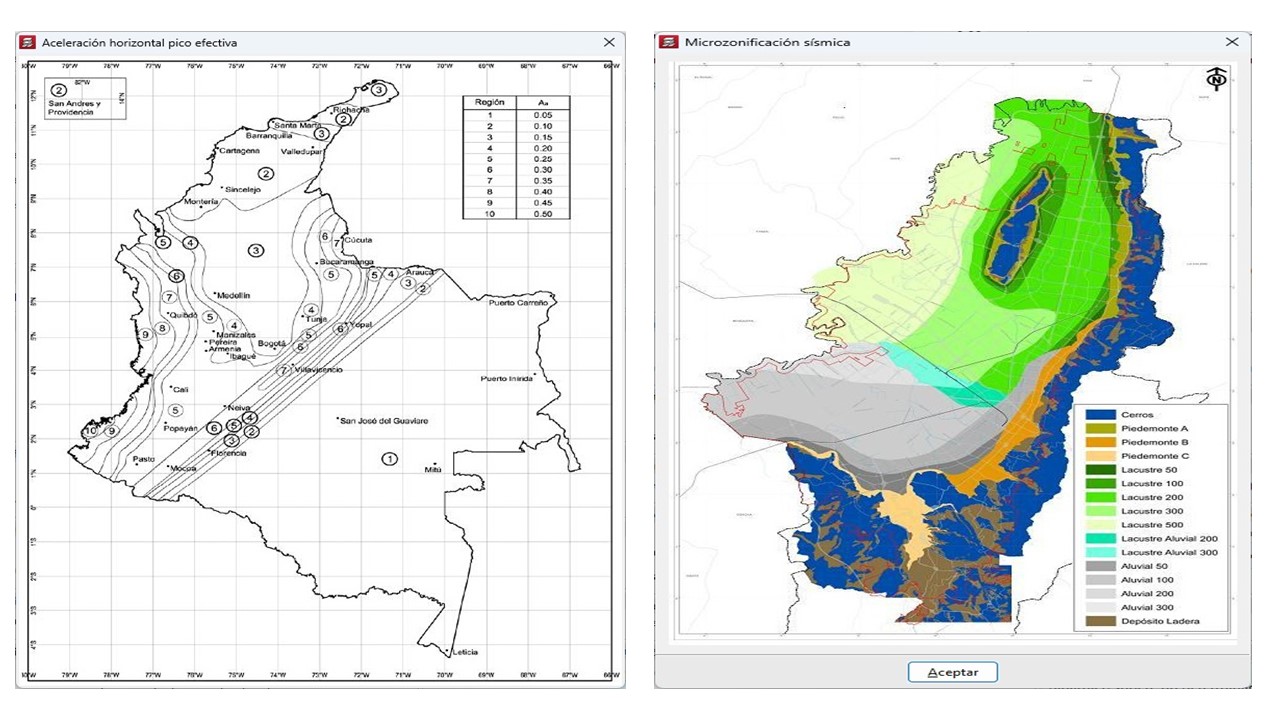The height and width of the screenshot is (720, 1280).
Task: Click the 'Aluvial 100' legend label
Action: click(1146, 580)
